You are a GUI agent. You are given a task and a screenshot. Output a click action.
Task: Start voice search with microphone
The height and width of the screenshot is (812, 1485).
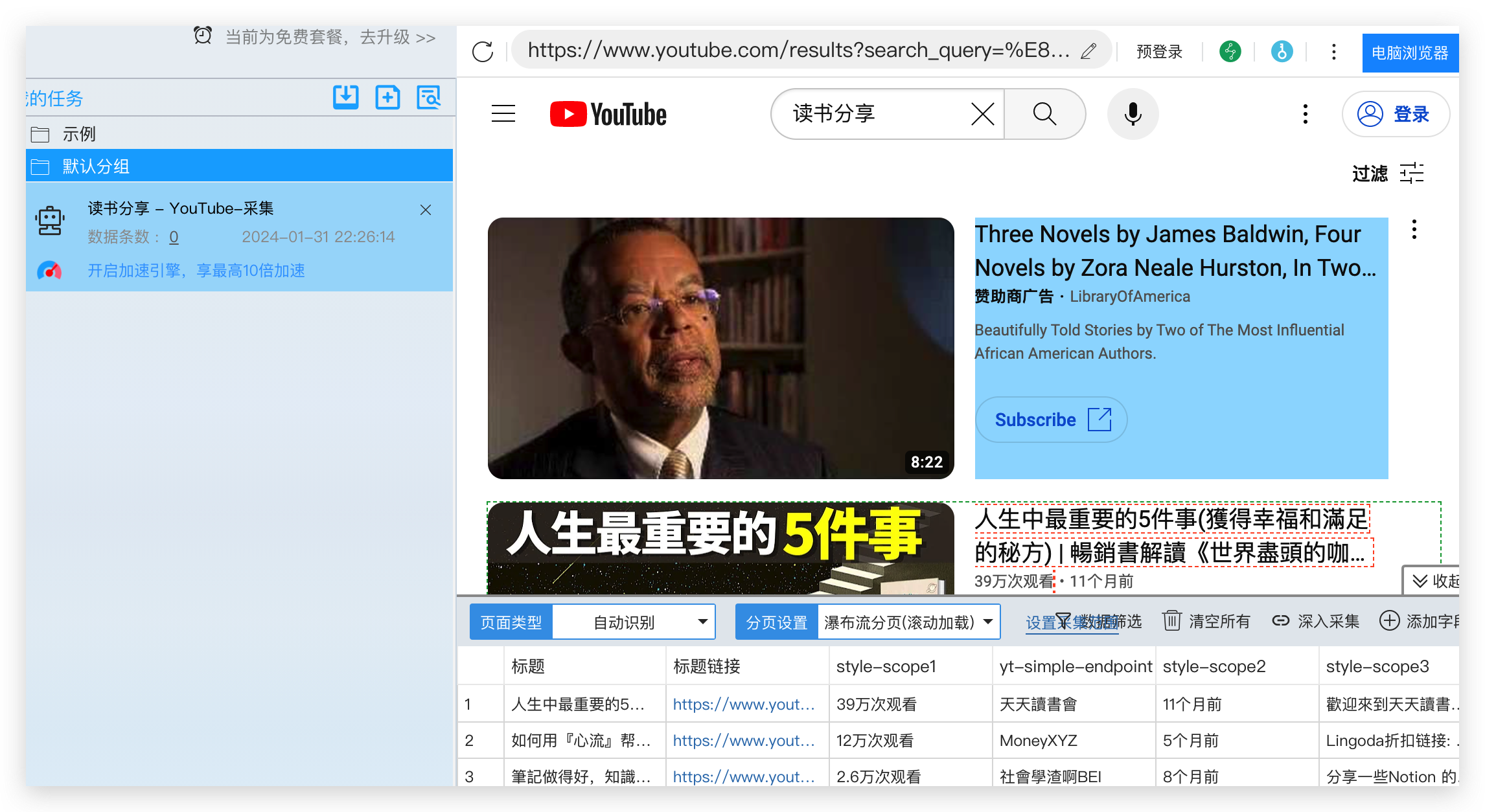1133,114
